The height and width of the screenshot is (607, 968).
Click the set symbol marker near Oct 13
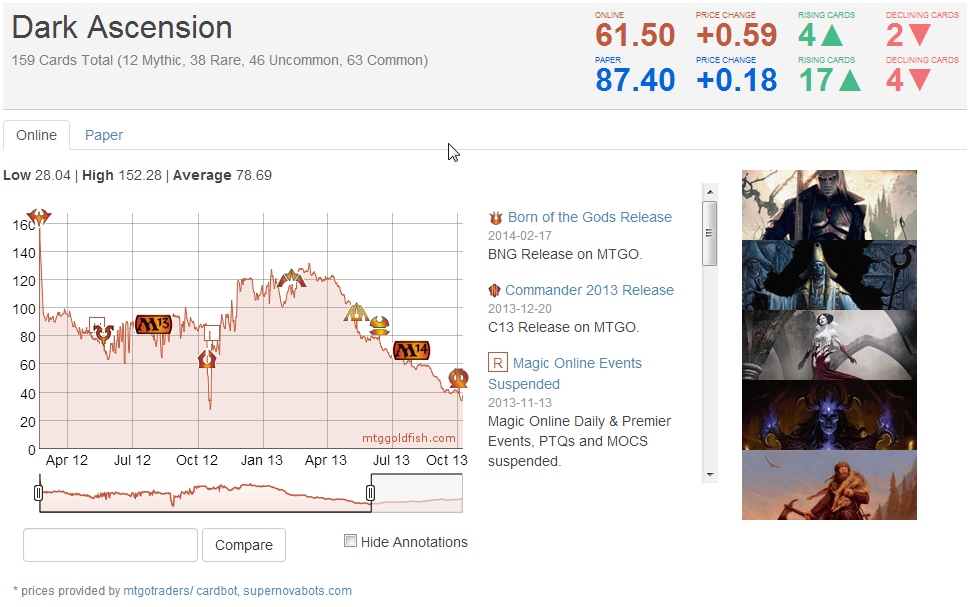coord(458,378)
